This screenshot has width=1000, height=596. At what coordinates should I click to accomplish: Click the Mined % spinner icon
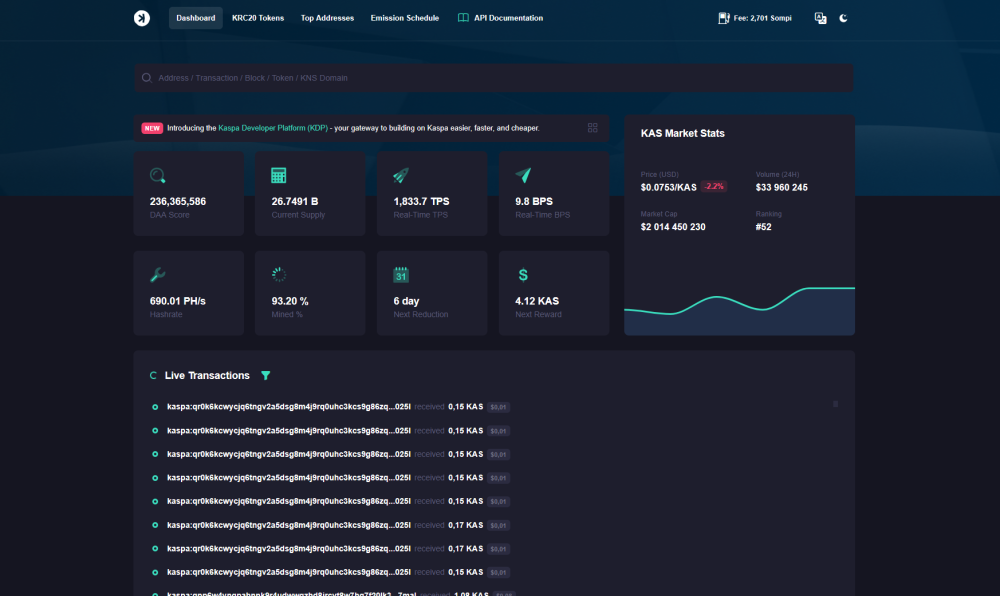[x=279, y=275]
